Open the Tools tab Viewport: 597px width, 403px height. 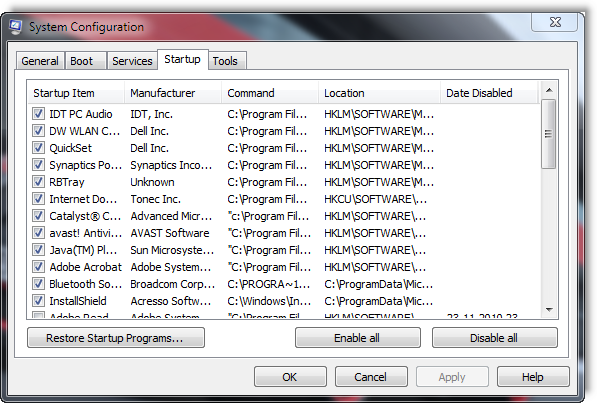[227, 61]
